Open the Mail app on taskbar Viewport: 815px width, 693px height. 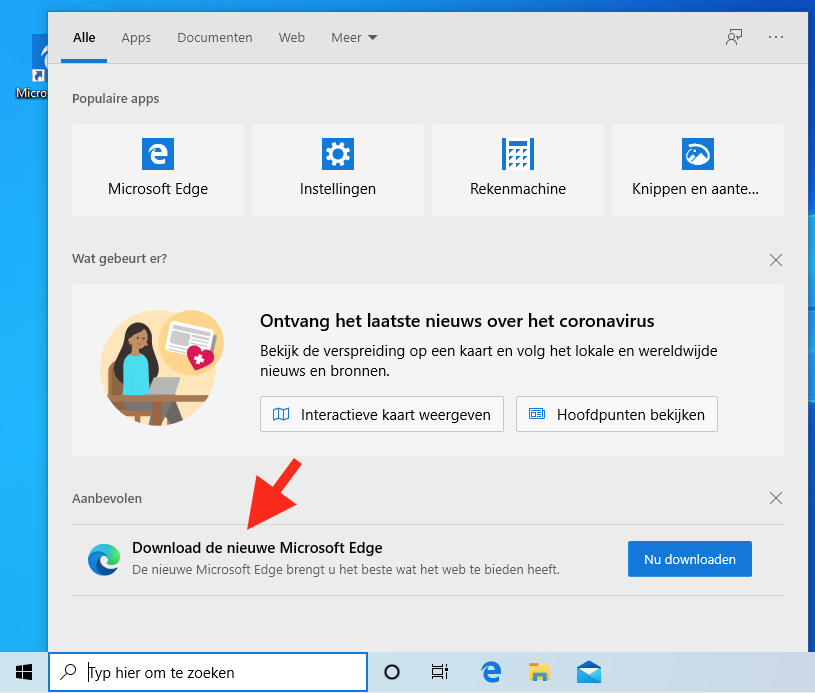(x=589, y=672)
